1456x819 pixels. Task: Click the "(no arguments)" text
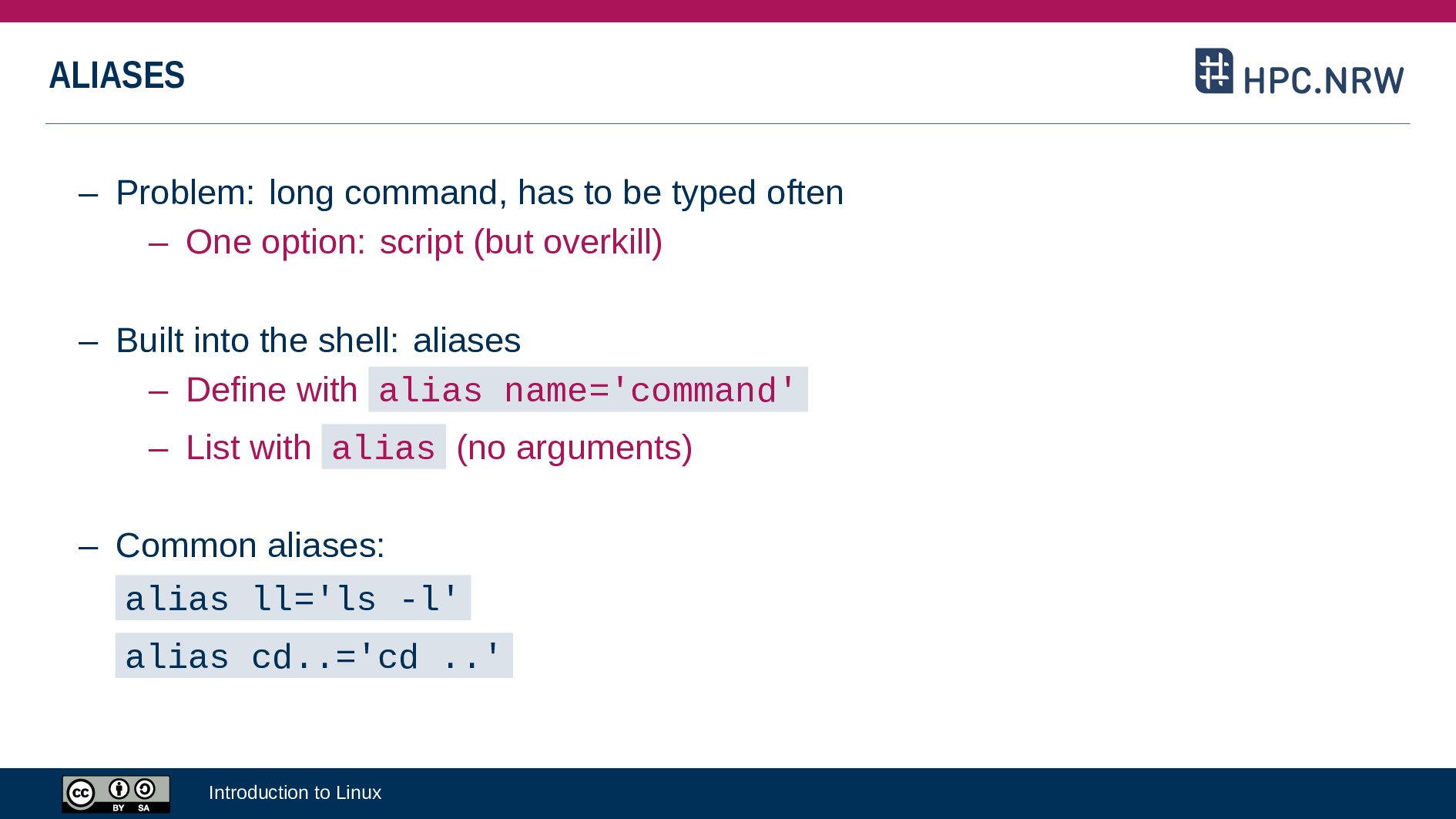pos(574,448)
